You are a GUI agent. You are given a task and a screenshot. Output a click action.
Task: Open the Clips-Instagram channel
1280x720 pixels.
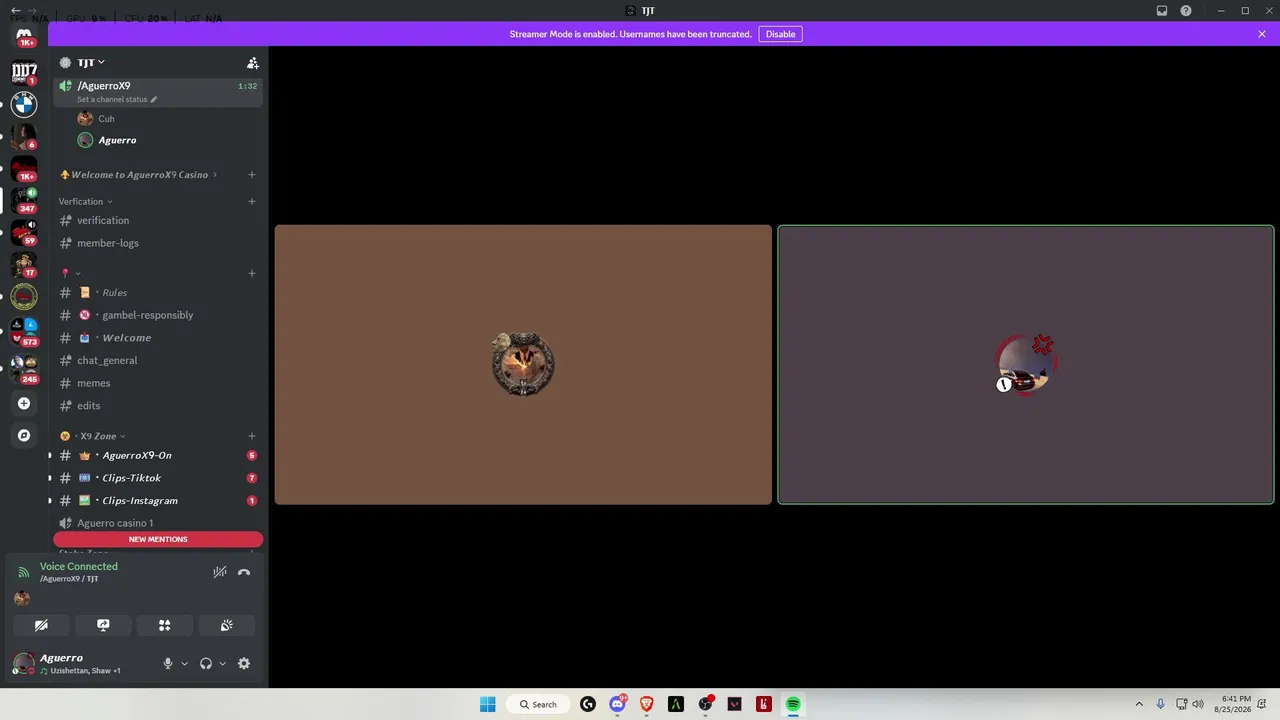[158, 500]
